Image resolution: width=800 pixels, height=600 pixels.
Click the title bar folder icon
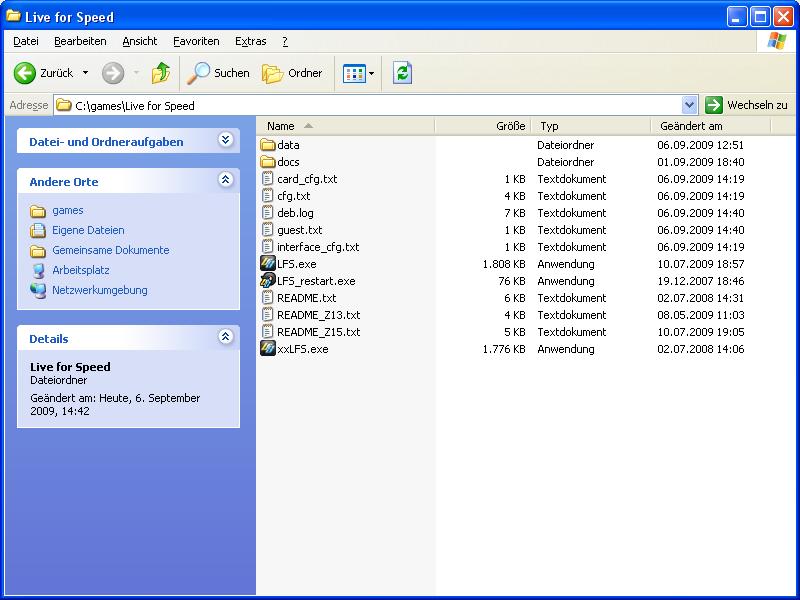[13, 16]
